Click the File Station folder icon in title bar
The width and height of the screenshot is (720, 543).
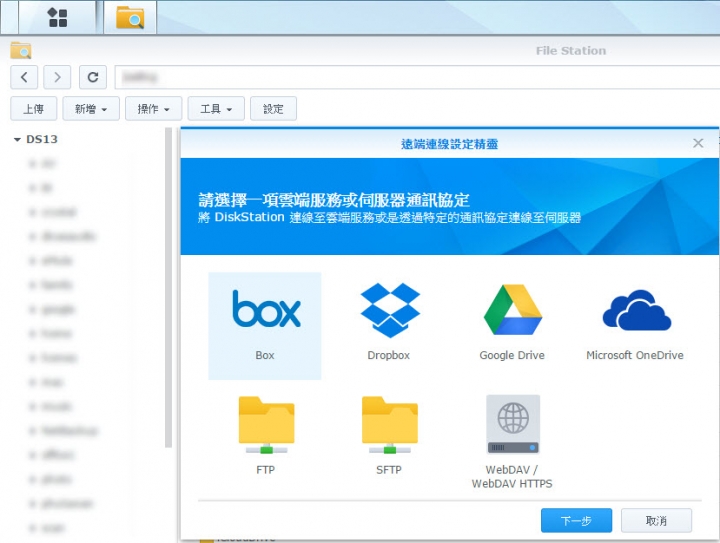pyautogui.click(x=21, y=50)
